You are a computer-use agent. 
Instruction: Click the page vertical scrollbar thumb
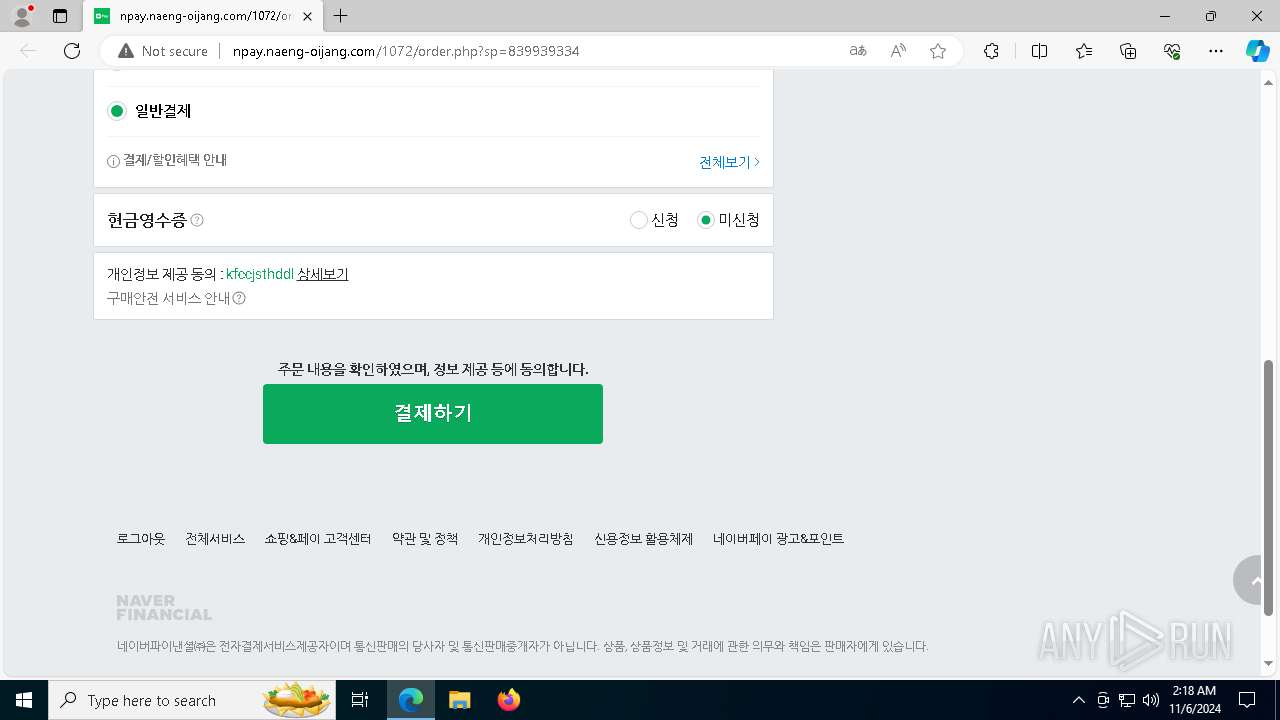pos(1269,487)
